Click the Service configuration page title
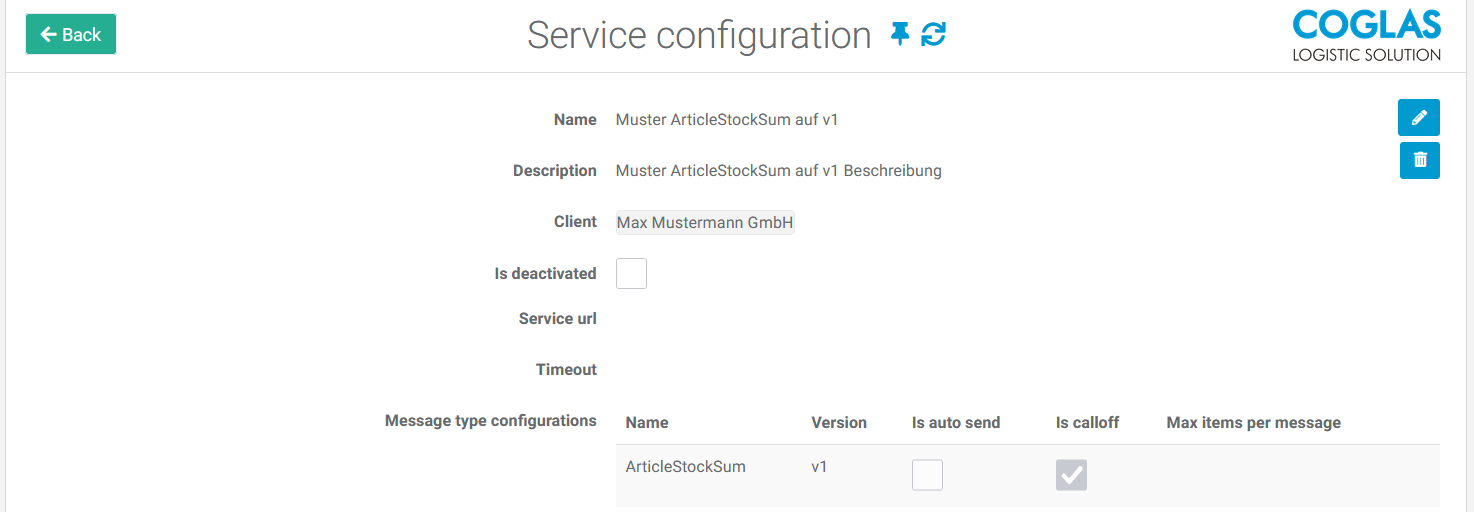 [x=699, y=35]
